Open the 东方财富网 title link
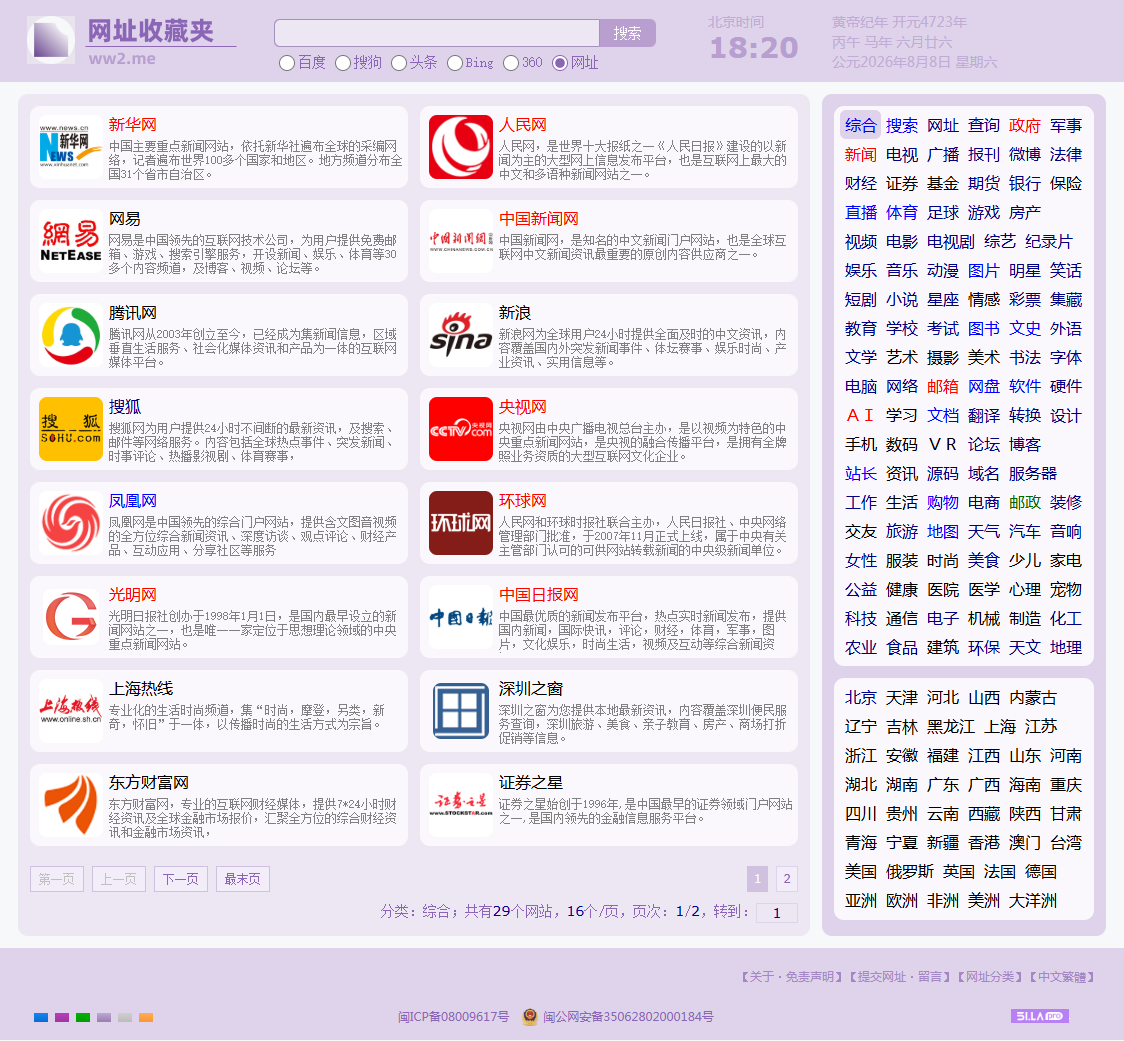This screenshot has width=1124, height=1041. point(149,783)
